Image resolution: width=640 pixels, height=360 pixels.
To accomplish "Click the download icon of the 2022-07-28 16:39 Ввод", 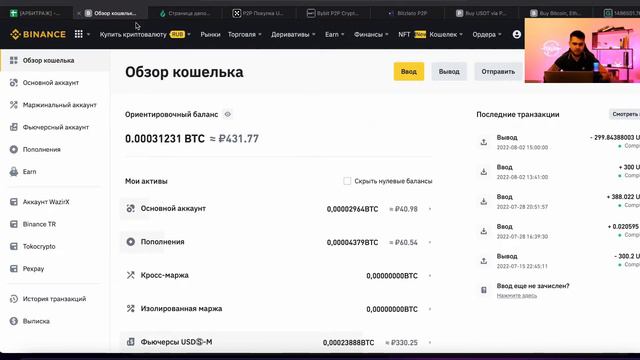I will point(484,231).
